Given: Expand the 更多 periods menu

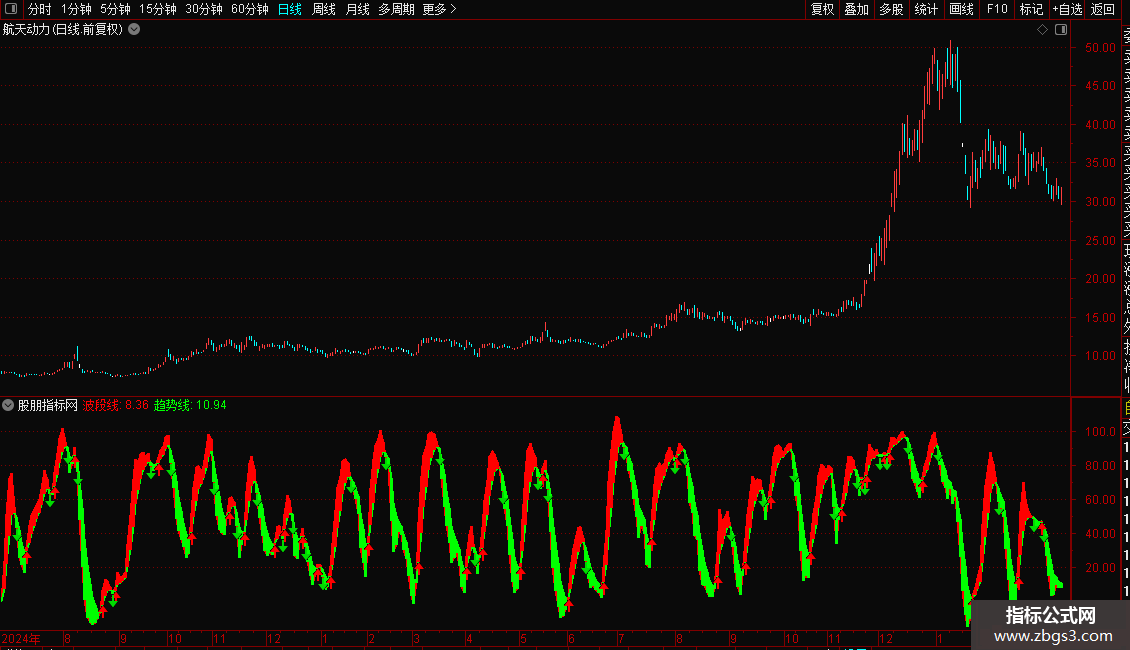Looking at the screenshot, I should [440, 9].
